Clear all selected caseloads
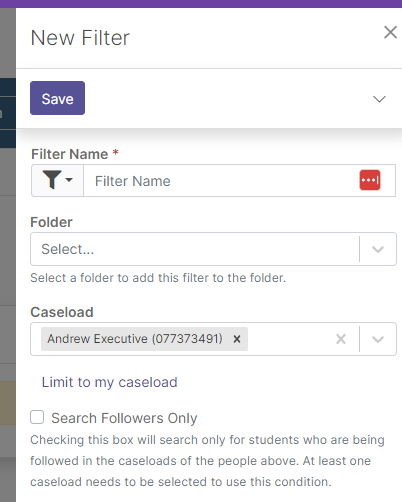This screenshot has height=502, width=402. [x=341, y=339]
